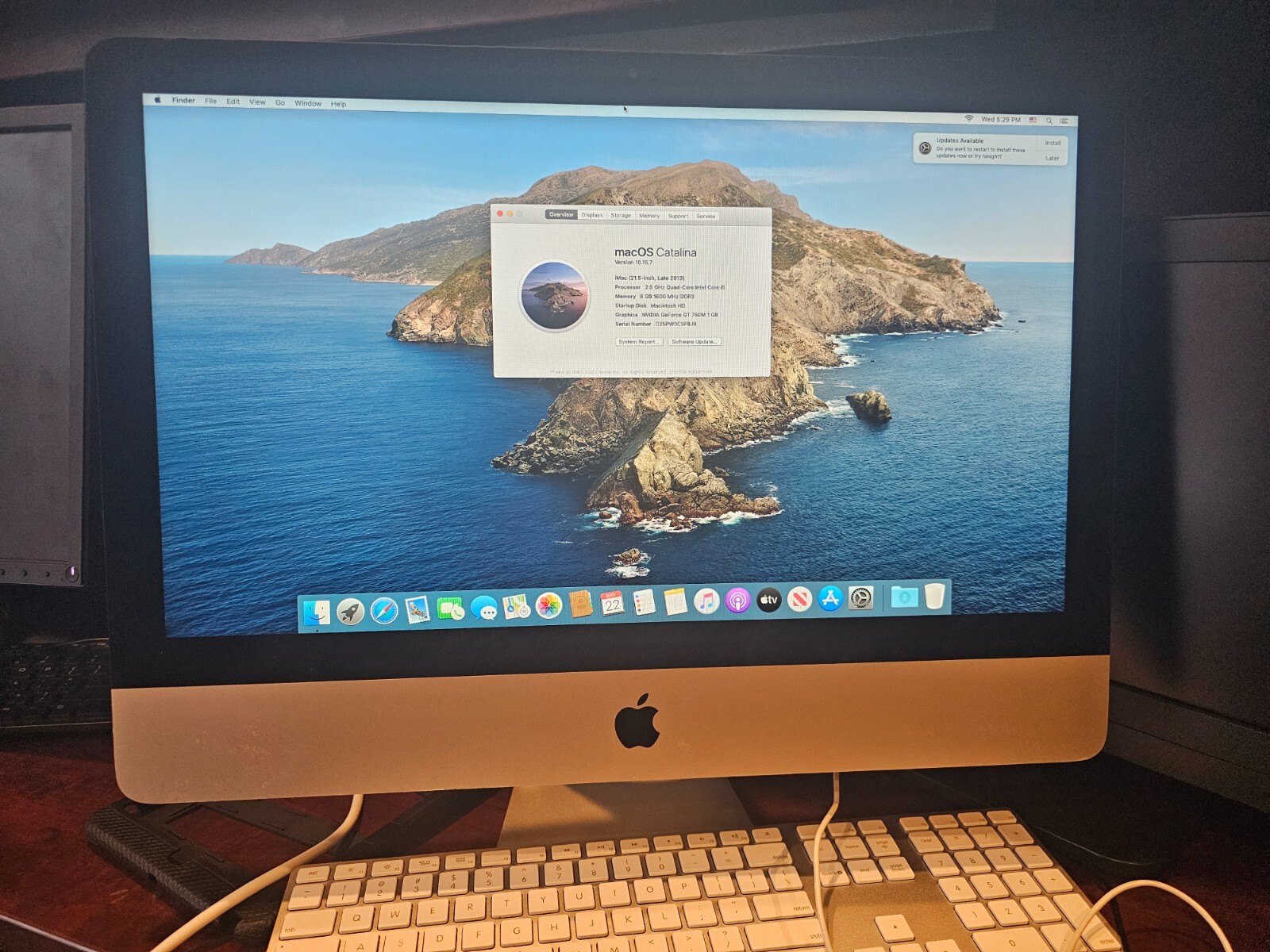Open Calendar showing May 22

click(611, 605)
